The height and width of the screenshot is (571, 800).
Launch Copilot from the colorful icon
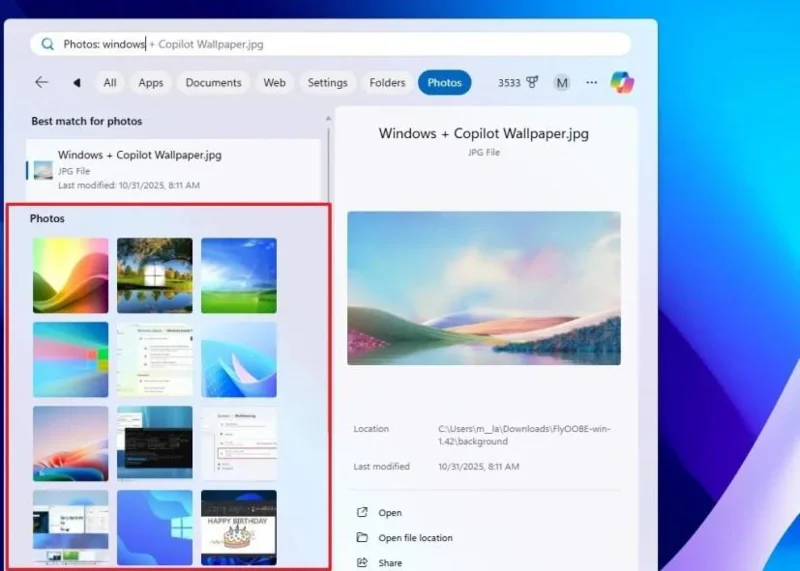622,82
